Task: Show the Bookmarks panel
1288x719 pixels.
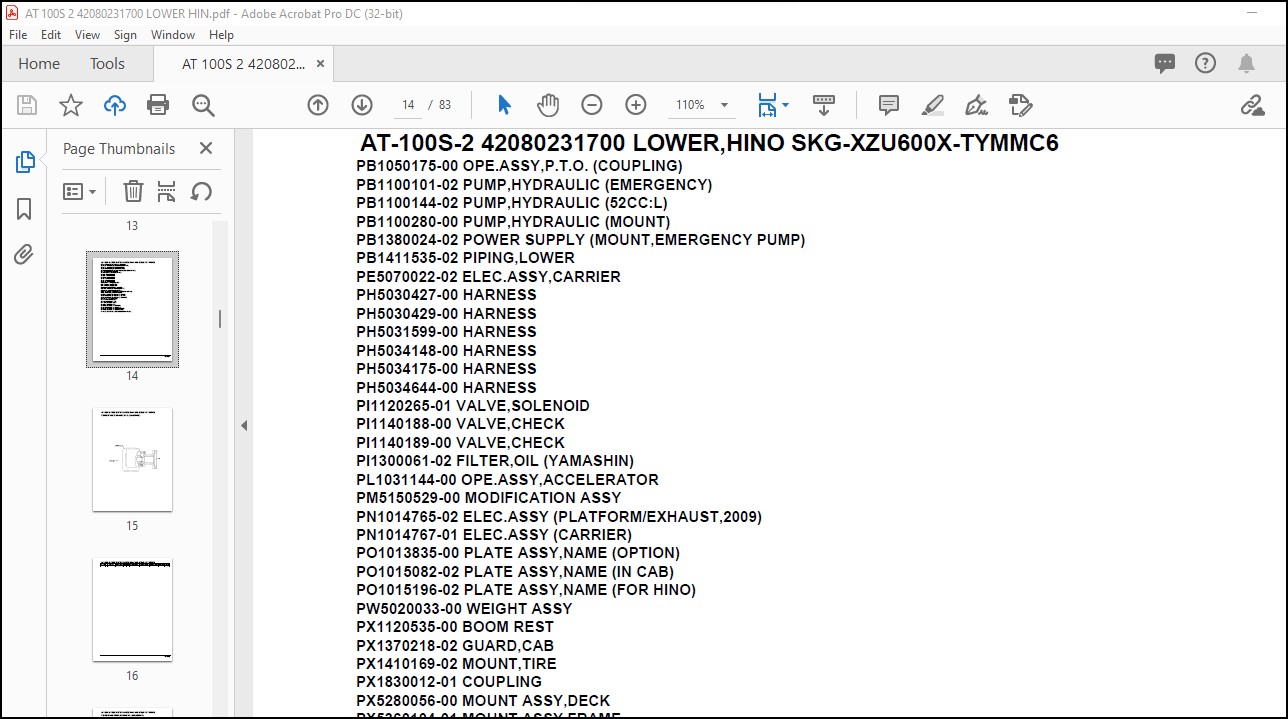Action: tap(25, 208)
